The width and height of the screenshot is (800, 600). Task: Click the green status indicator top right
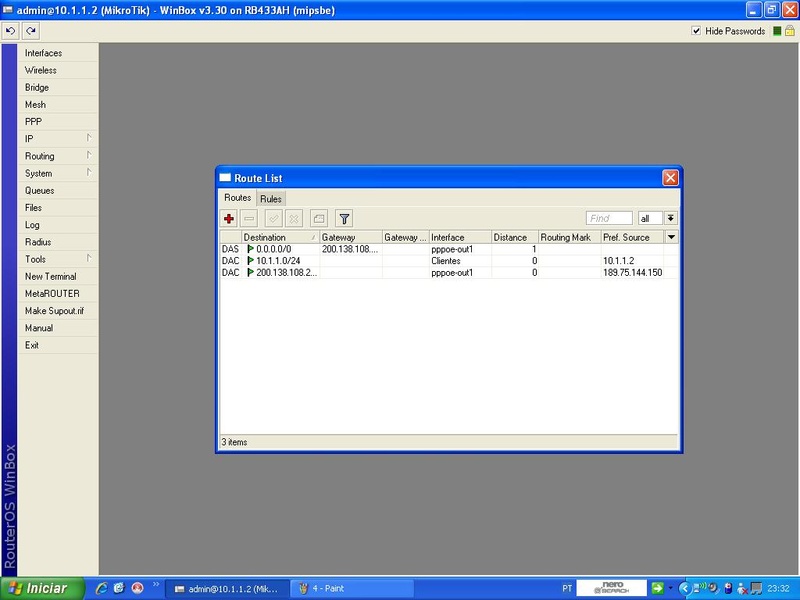[x=777, y=31]
